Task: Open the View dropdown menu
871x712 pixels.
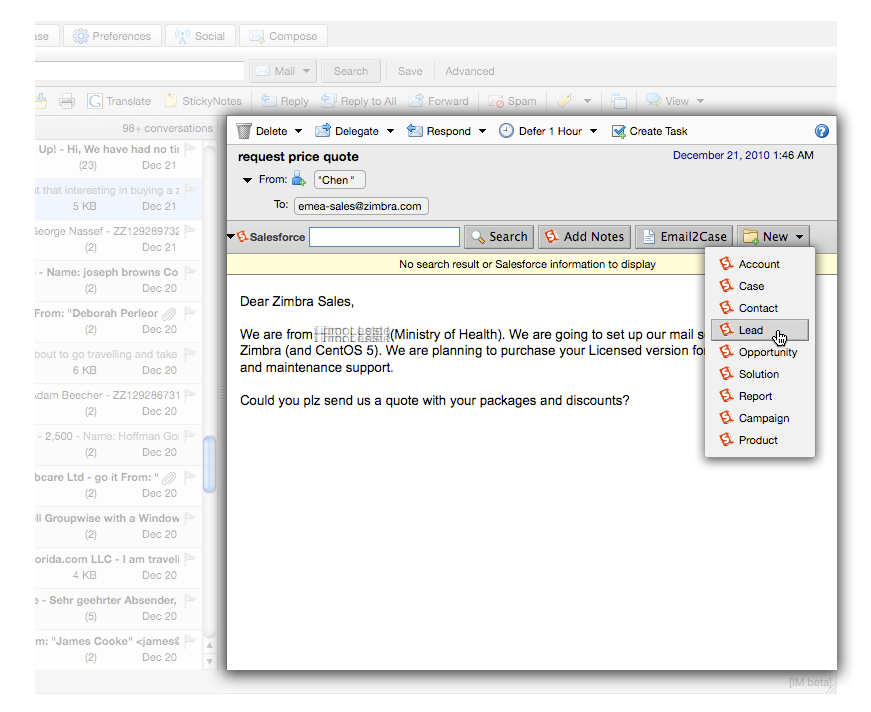Action: pyautogui.click(x=675, y=101)
